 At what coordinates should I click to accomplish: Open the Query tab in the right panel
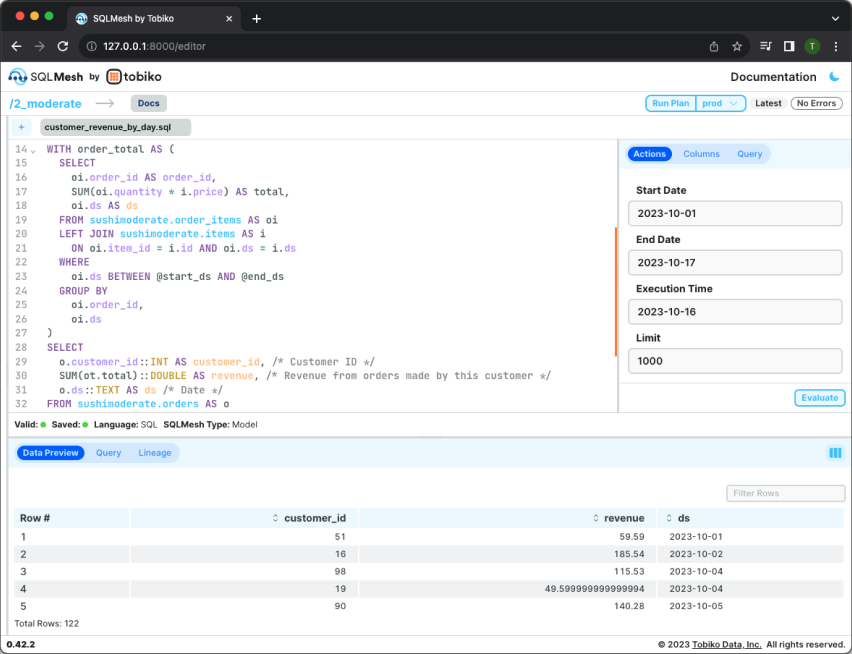[749, 154]
